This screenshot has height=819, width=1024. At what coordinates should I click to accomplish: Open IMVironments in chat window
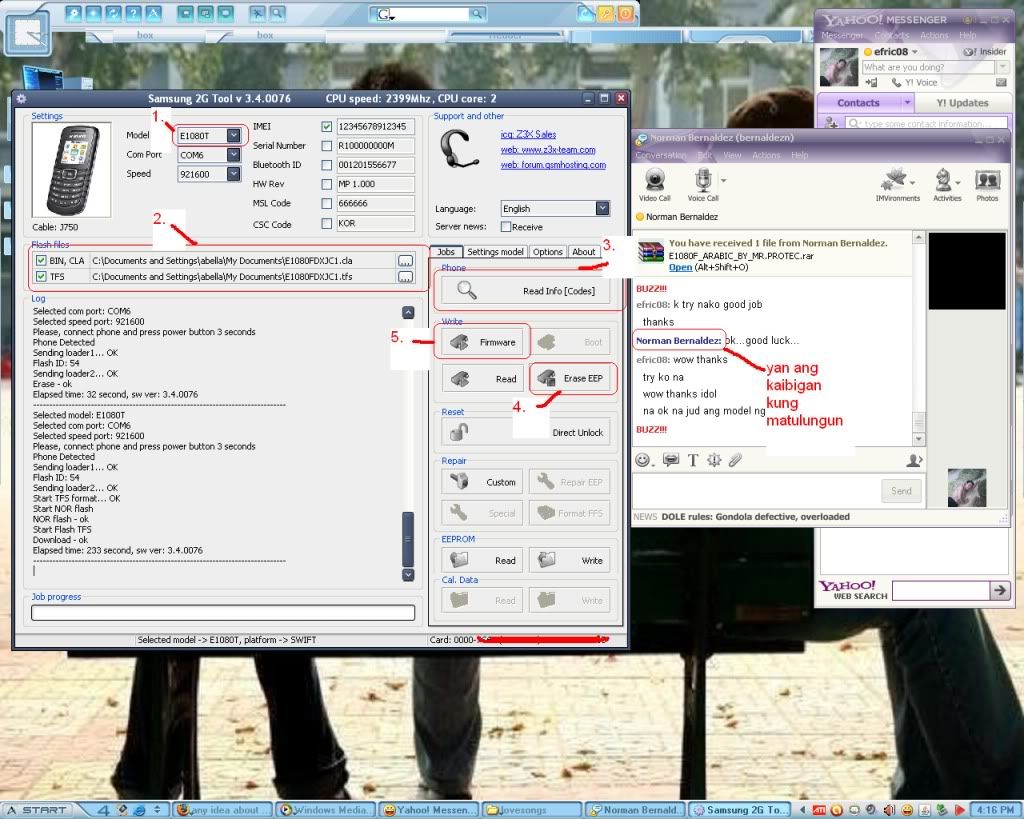tap(896, 182)
